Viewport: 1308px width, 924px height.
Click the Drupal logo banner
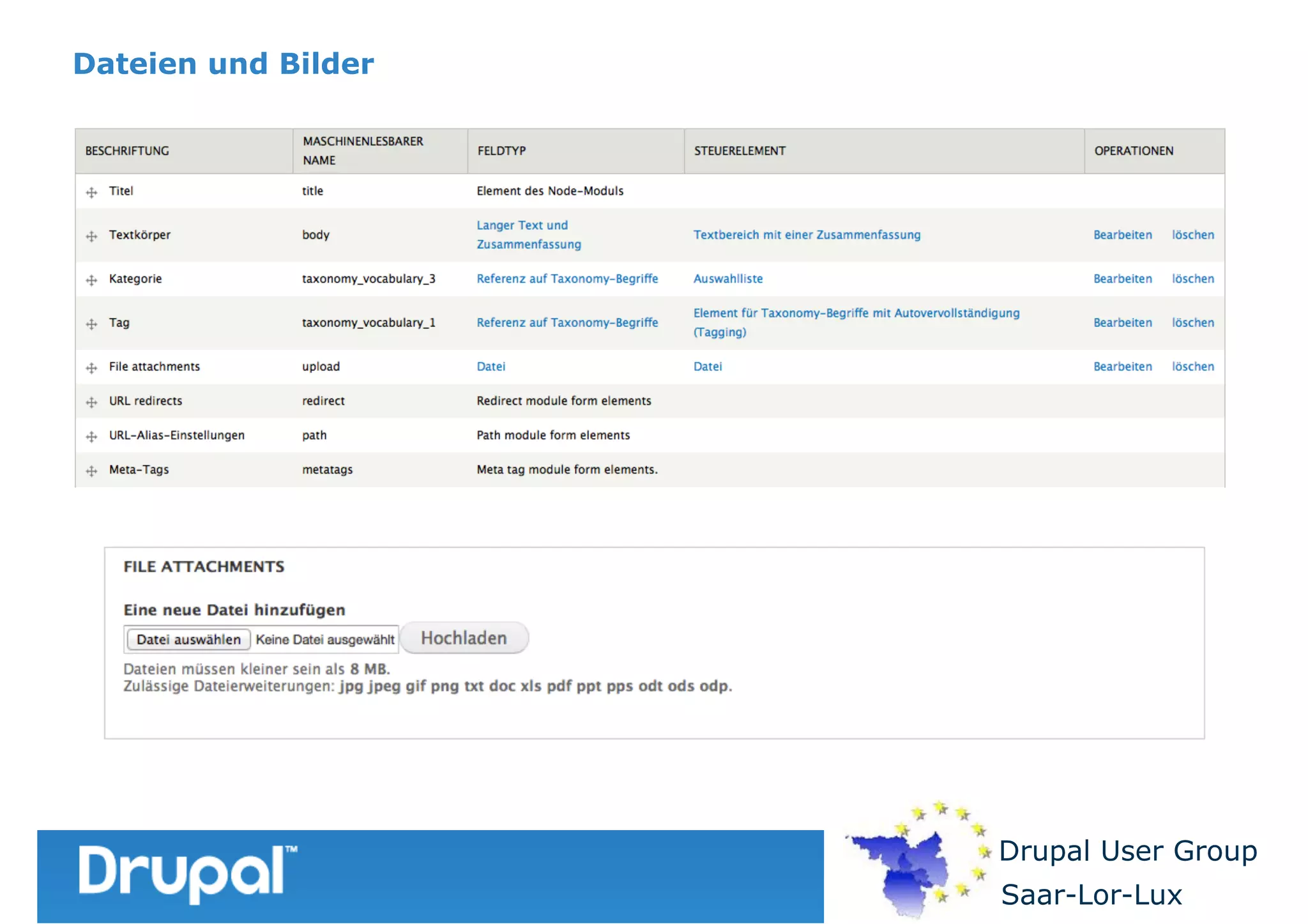[430, 876]
